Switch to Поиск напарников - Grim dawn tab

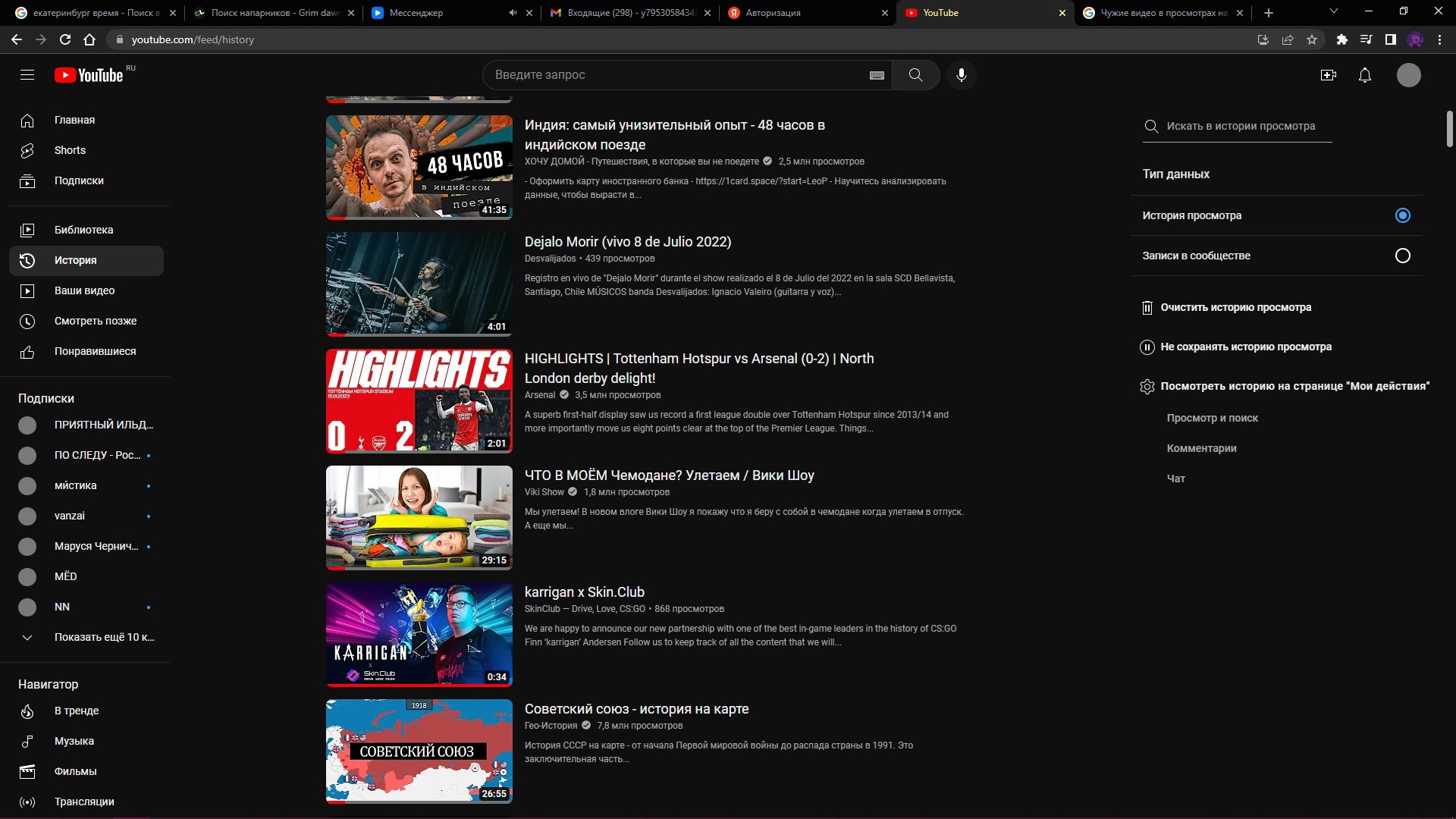tap(273, 13)
